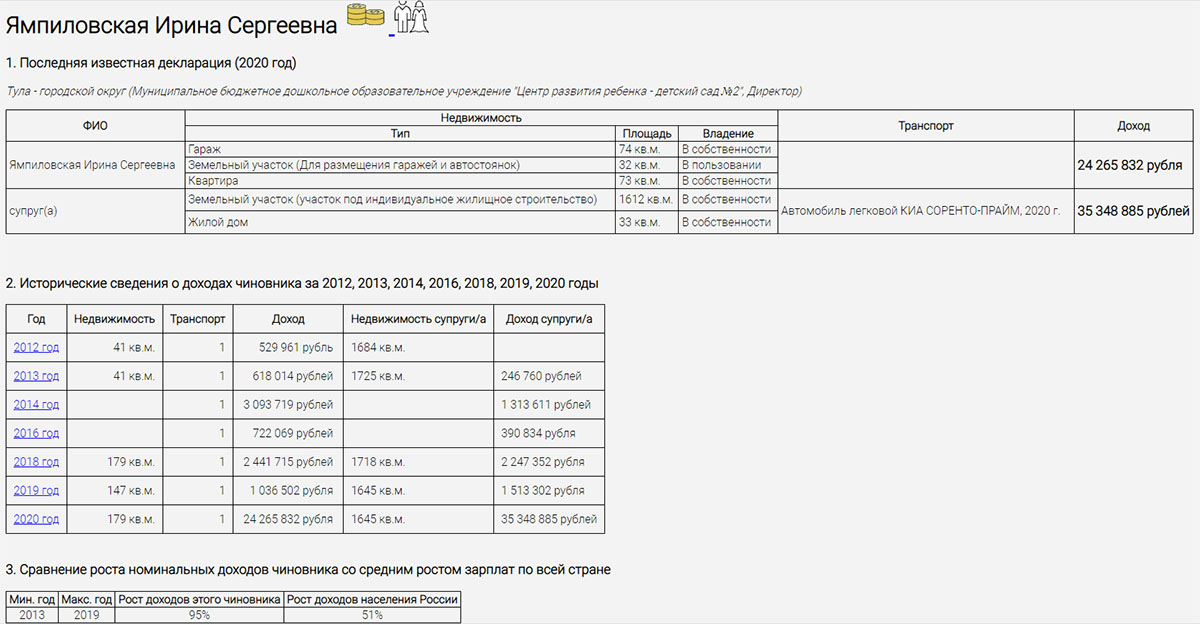Screen dimensions: 1200x624
Task: Click the name heading Ямпиловская Ирина Сергеевна
Action: point(171,21)
